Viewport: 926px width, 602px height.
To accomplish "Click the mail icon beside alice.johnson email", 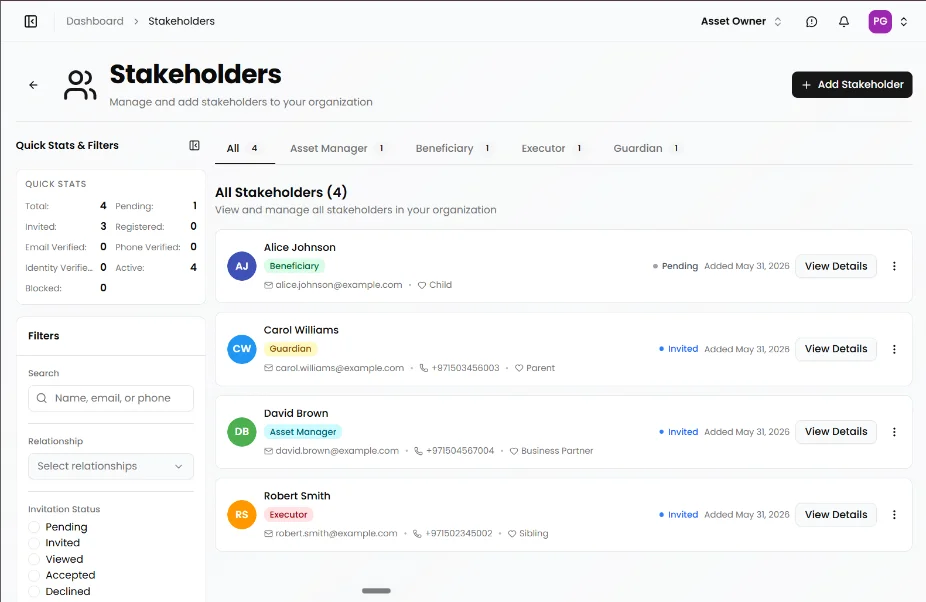I will pyautogui.click(x=268, y=285).
